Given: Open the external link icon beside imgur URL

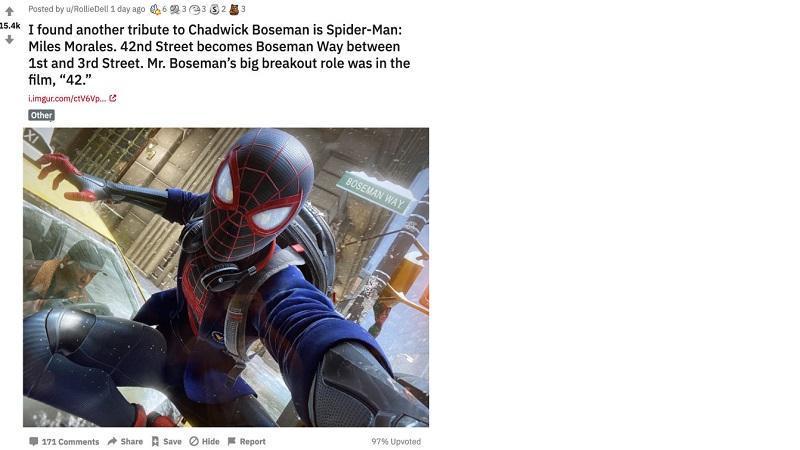Looking at the screenshot, I should click(x=113, y=98).
